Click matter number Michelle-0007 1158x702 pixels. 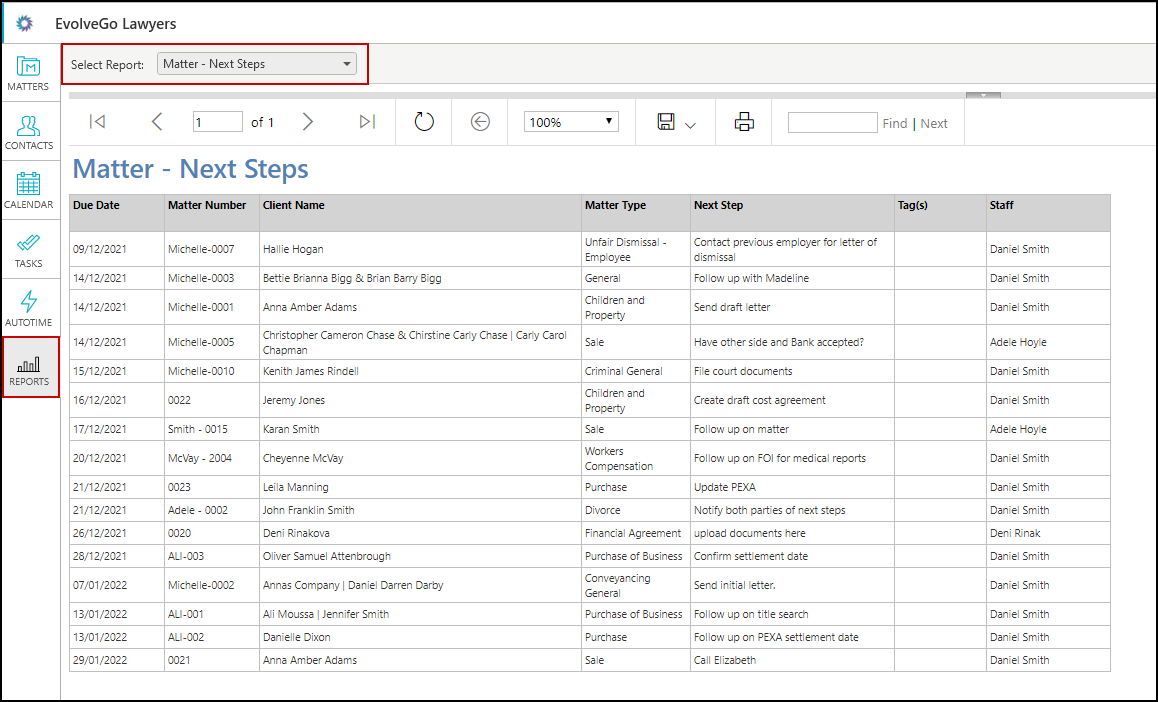[x=201, y=250]
